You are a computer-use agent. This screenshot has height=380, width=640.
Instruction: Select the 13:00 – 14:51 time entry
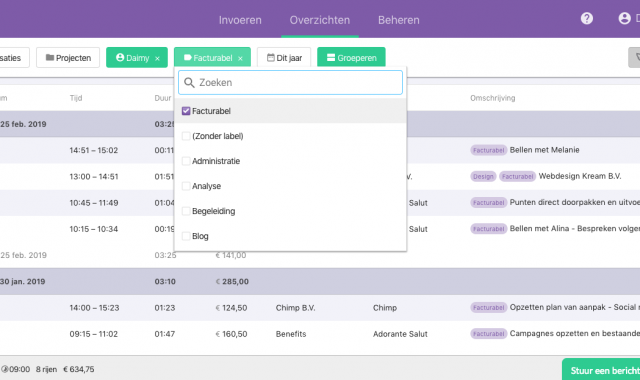(x=94, y=177)
